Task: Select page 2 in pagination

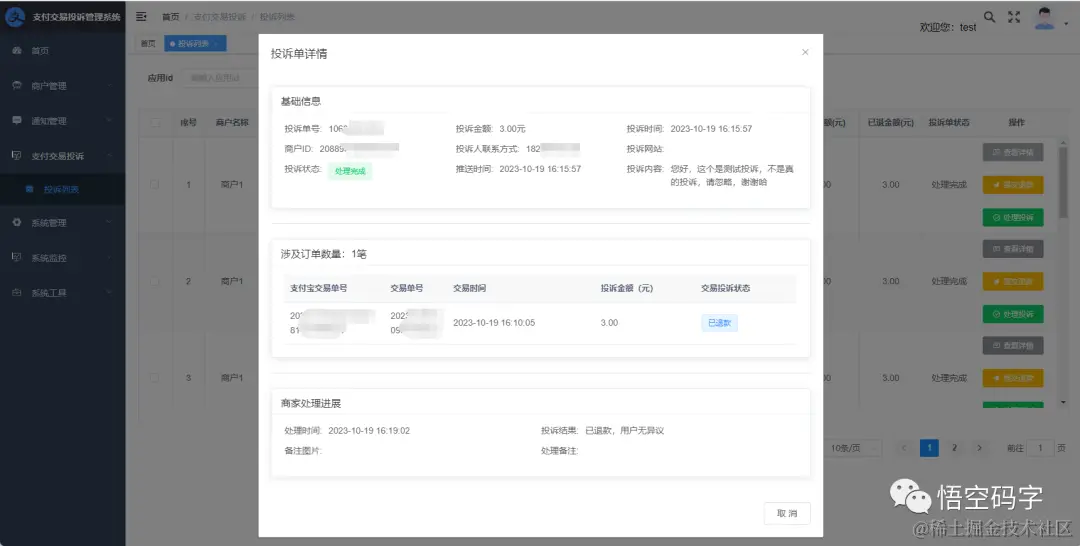Action: tap(954, 448)
